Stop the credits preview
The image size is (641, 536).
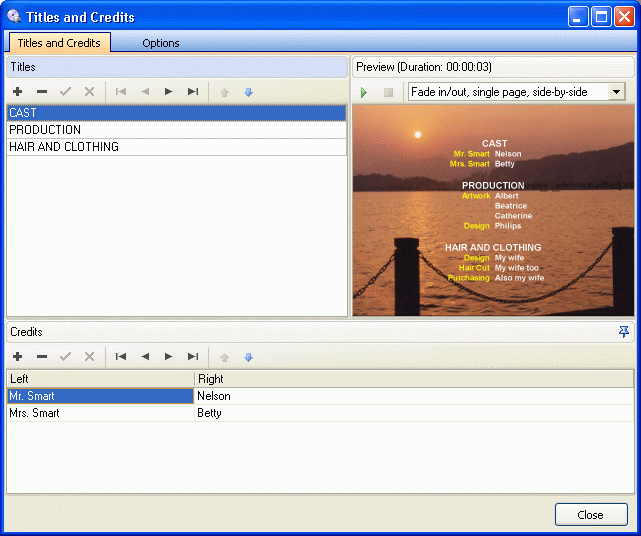coord(388,92)
